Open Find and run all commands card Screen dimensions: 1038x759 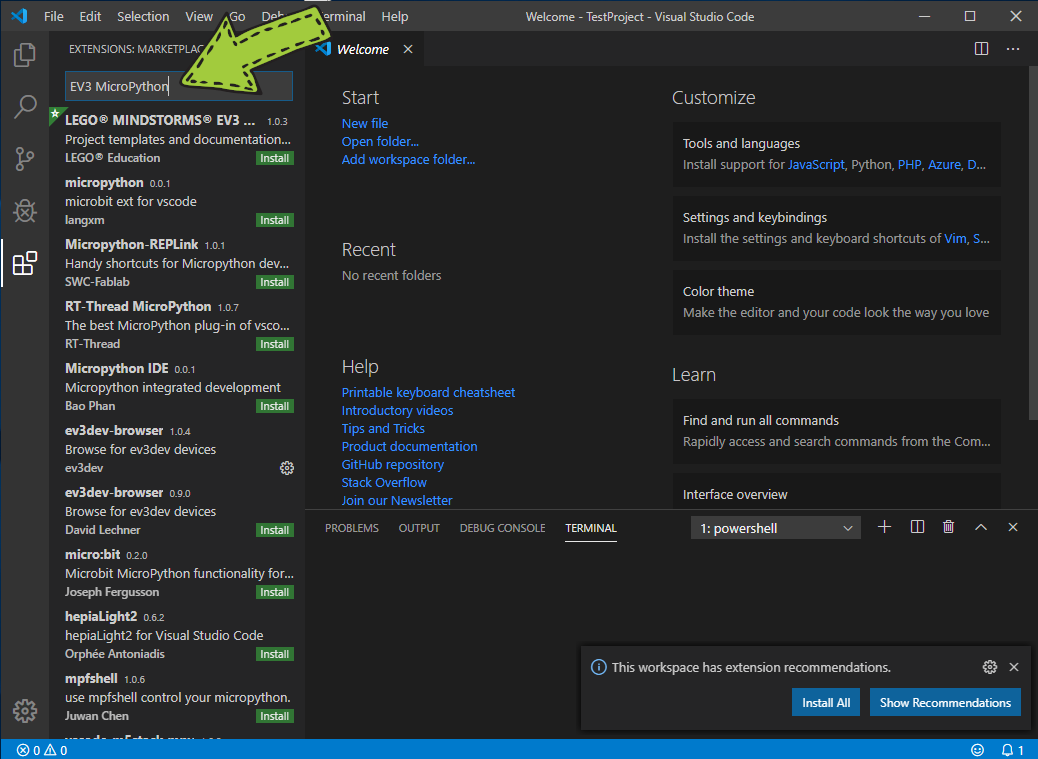tap(837, 431)
